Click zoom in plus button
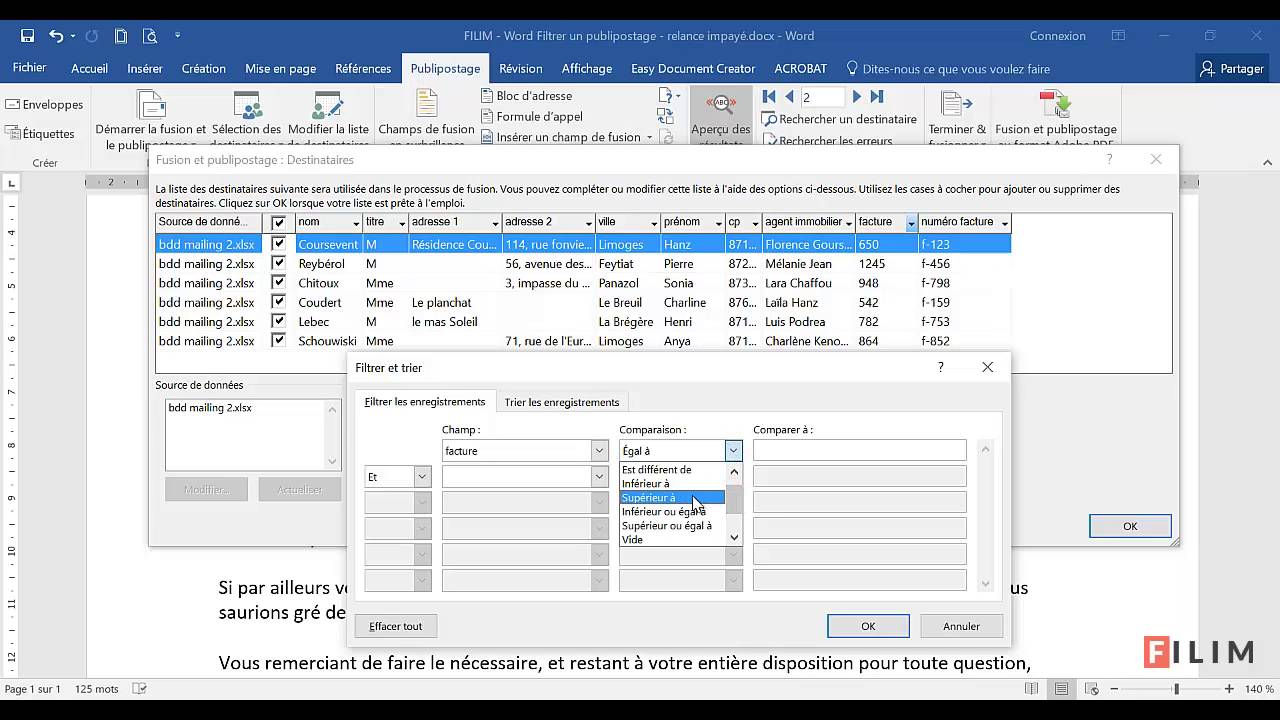The height and width of the screenshot is (720, 1280). (x=1231, y=689)
